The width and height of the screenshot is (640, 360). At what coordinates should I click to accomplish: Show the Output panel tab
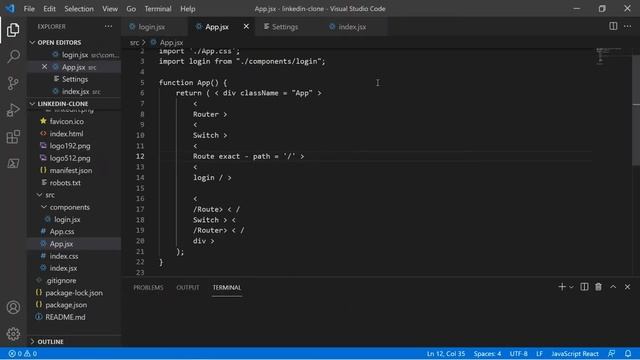coord(188,287)
